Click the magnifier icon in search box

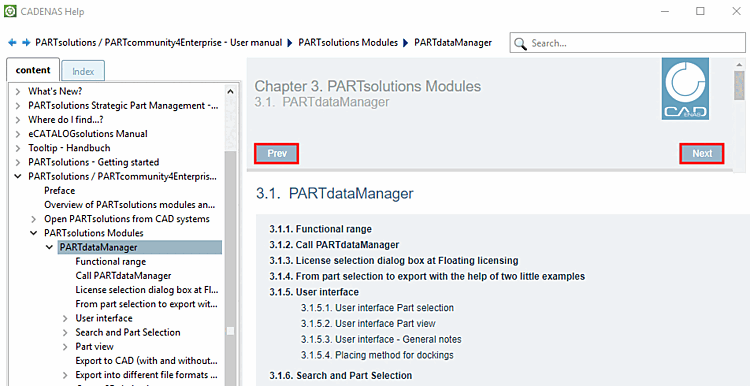520,44
